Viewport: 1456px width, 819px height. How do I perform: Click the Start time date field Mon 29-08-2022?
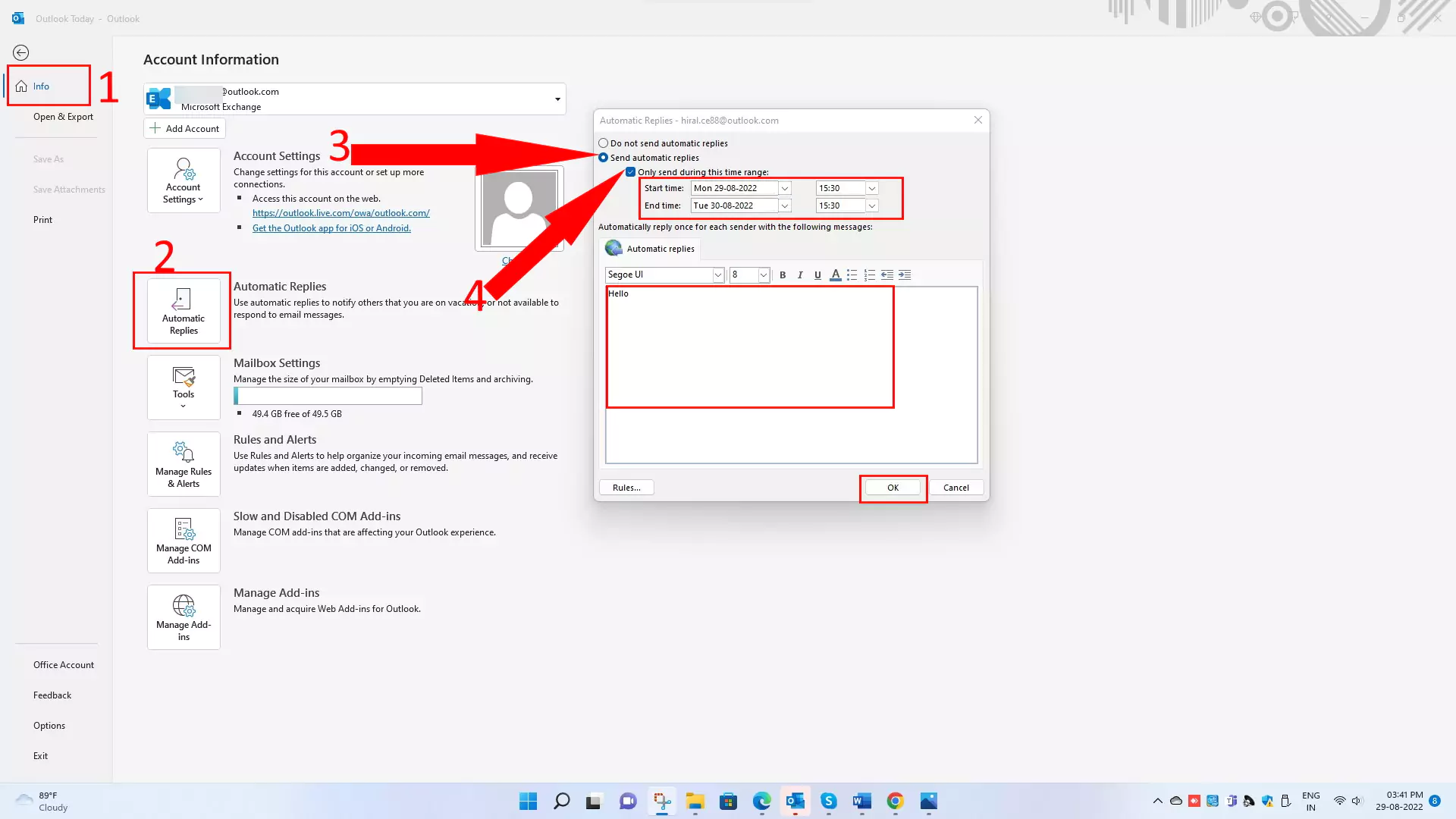[x=735, y=188]
